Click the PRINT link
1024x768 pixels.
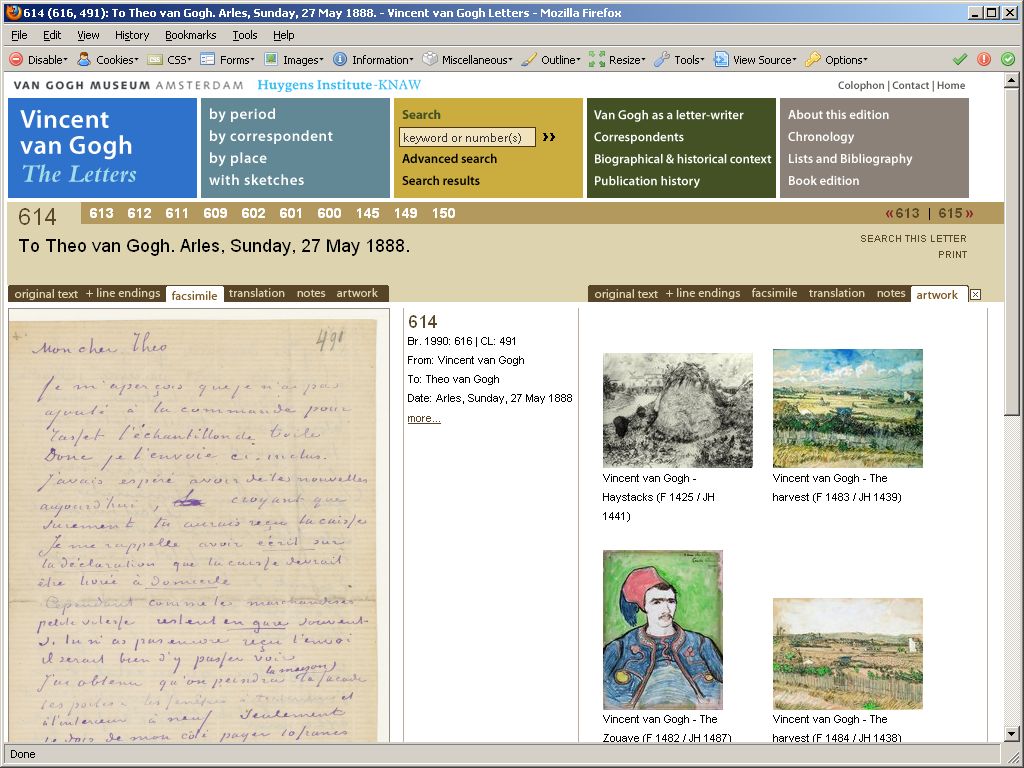[x=952, y=255]
